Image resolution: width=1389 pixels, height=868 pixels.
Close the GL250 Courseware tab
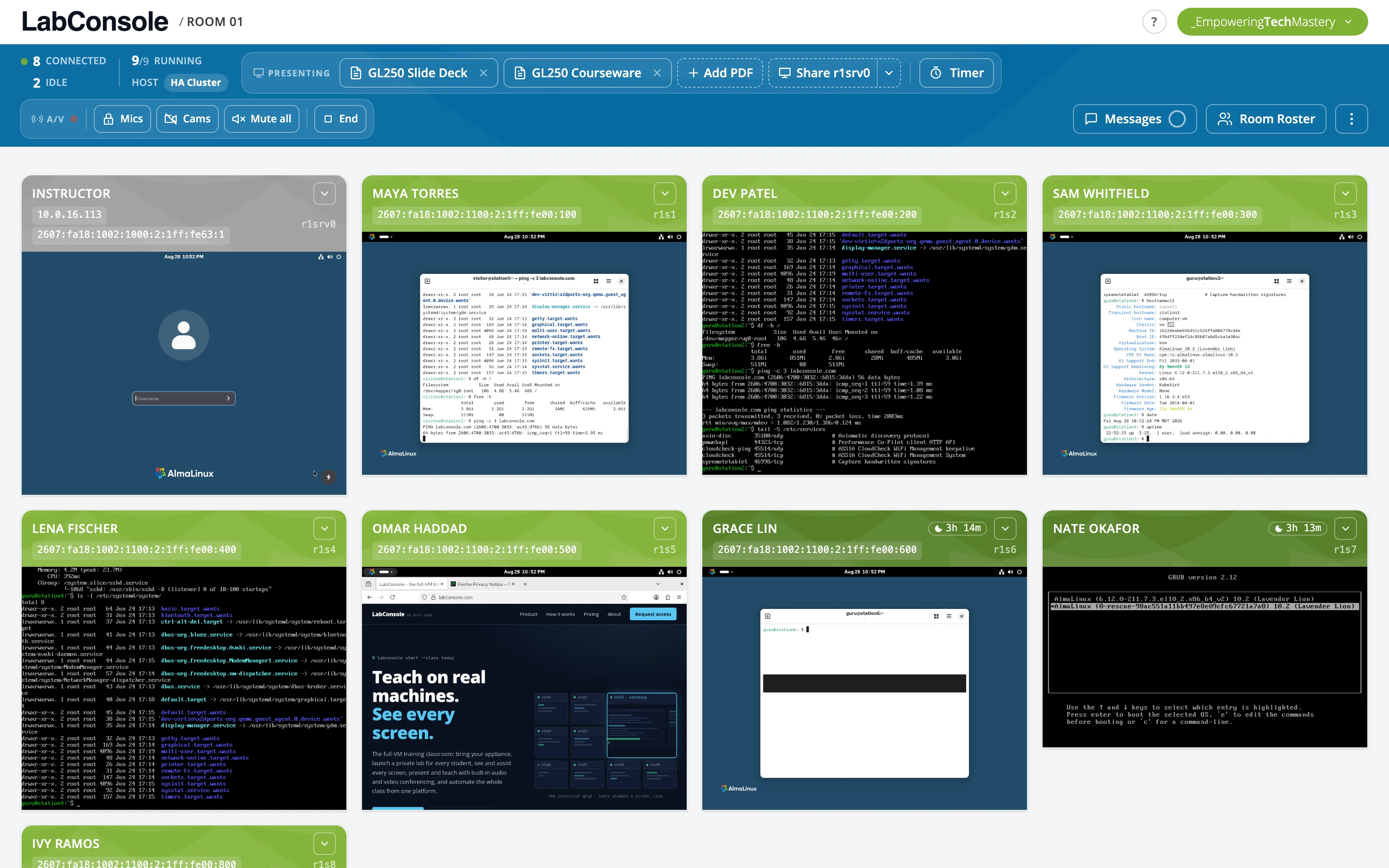point(657,73)
